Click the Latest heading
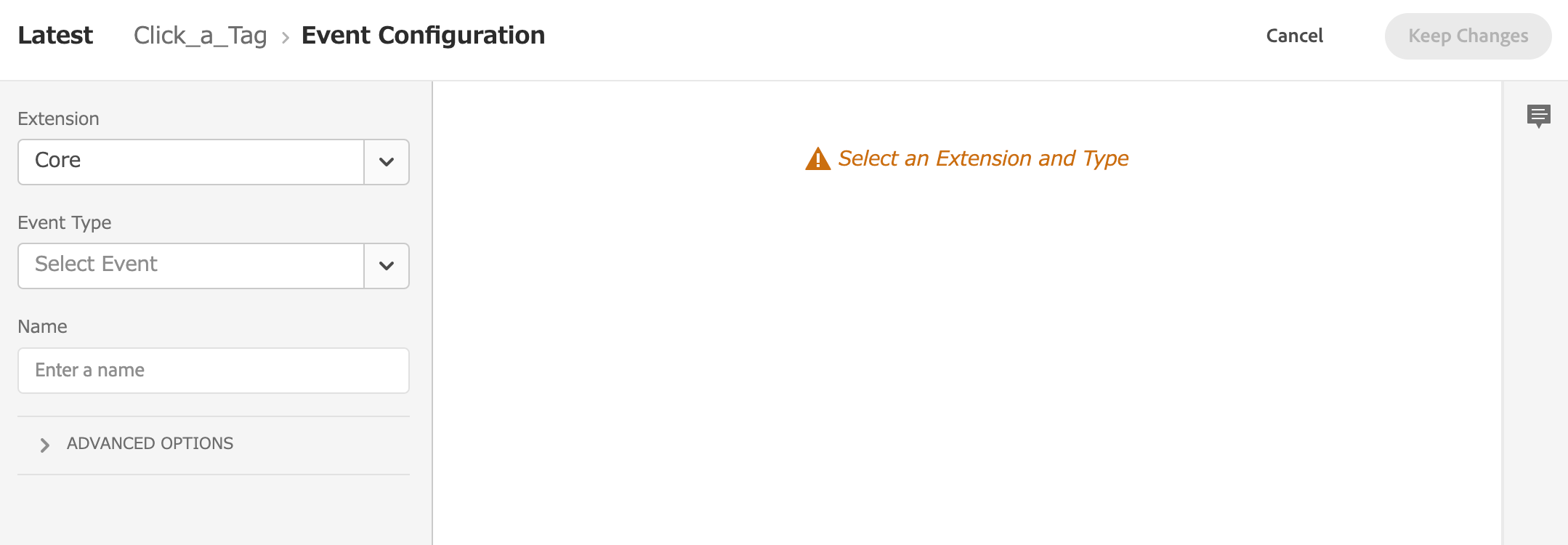This screenshot has width=1568, height=545. click(55, 35)
